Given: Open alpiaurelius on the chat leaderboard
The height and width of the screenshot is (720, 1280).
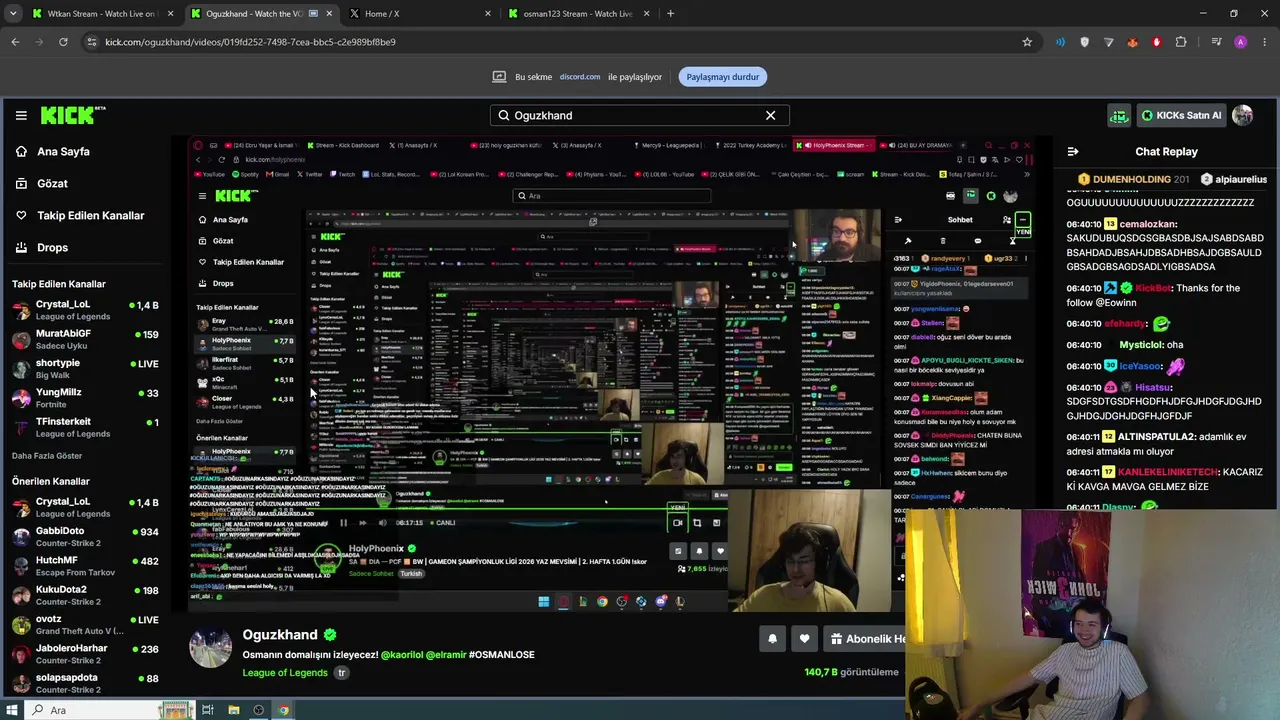Looking at the screenshot, I should pos(1233,179).
